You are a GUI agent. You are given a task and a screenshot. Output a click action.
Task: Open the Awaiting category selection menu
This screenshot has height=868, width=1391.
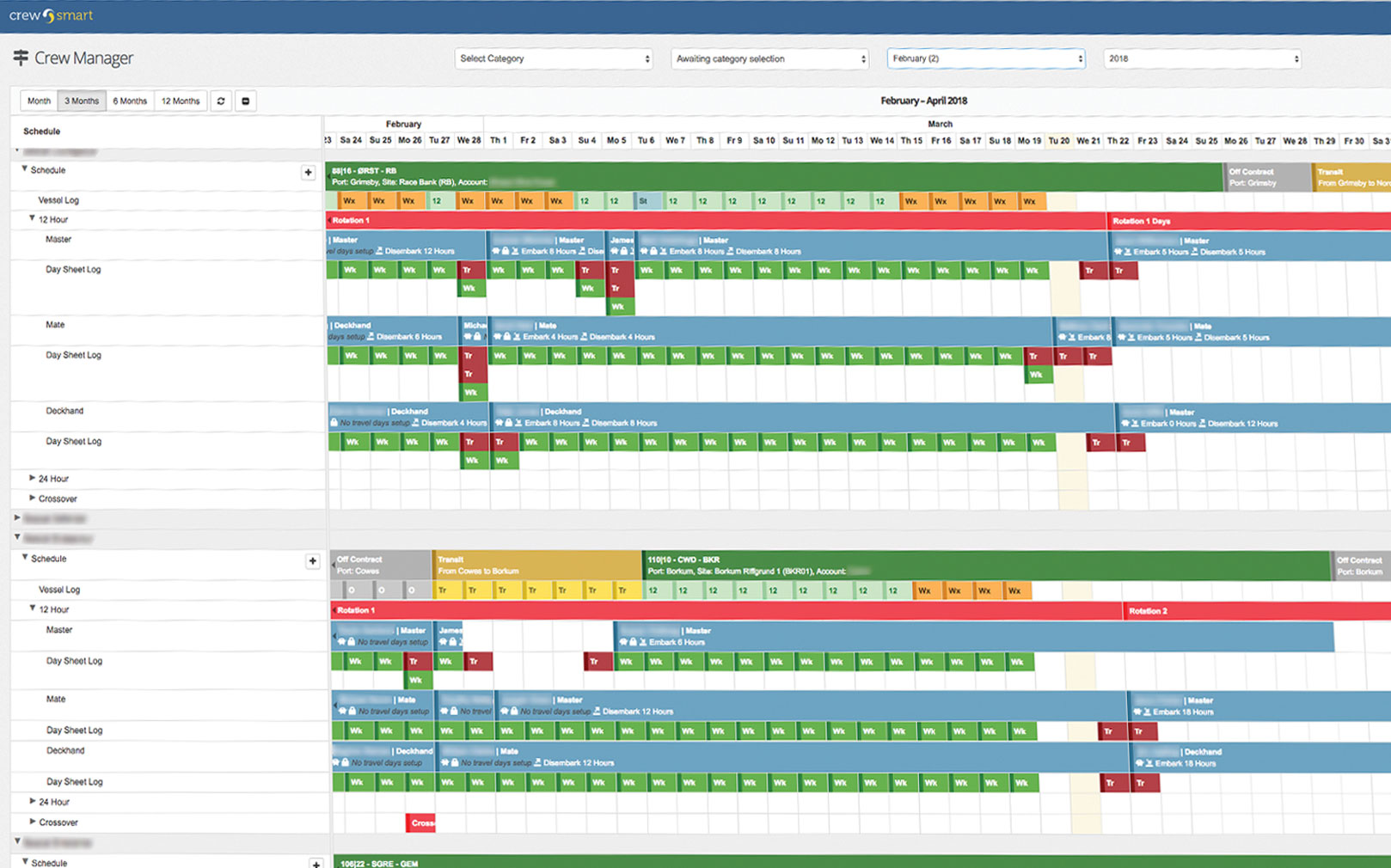[x=770, y=58]
